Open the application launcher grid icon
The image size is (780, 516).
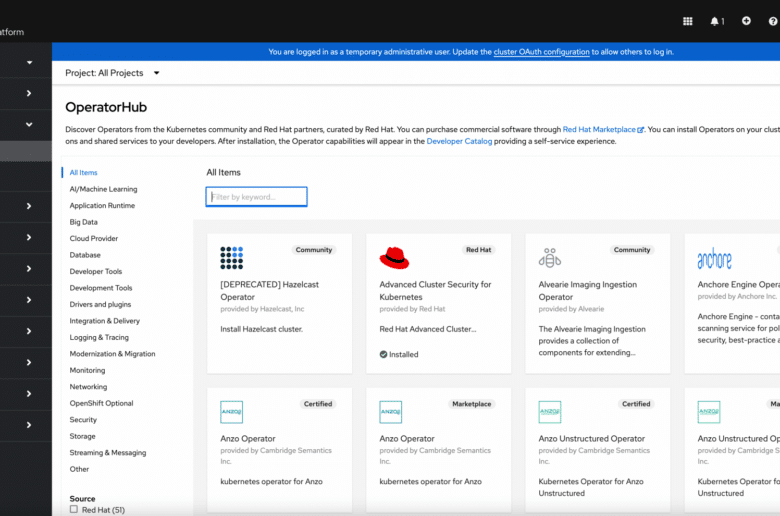click(x=687, y=21)
